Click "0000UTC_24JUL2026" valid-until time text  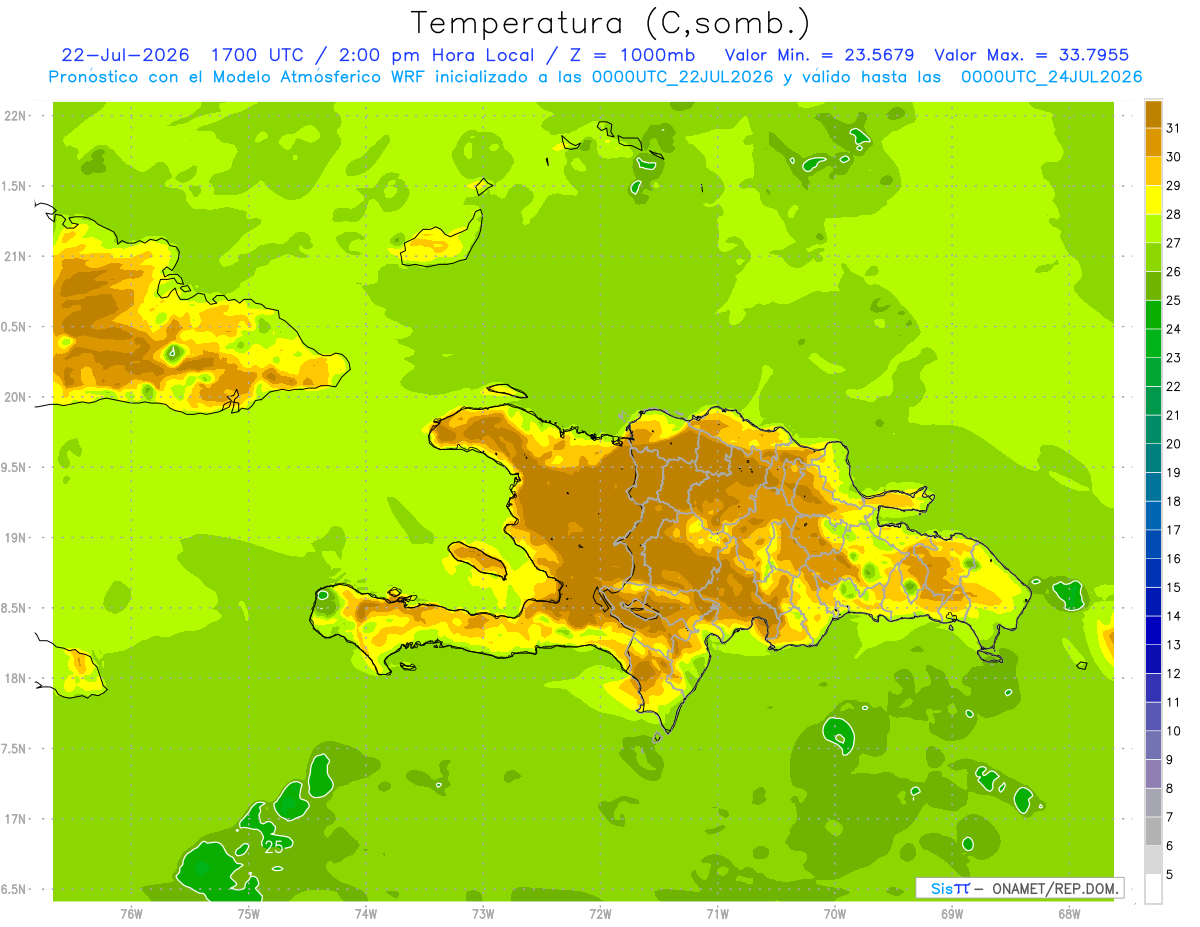[1051, 77]
